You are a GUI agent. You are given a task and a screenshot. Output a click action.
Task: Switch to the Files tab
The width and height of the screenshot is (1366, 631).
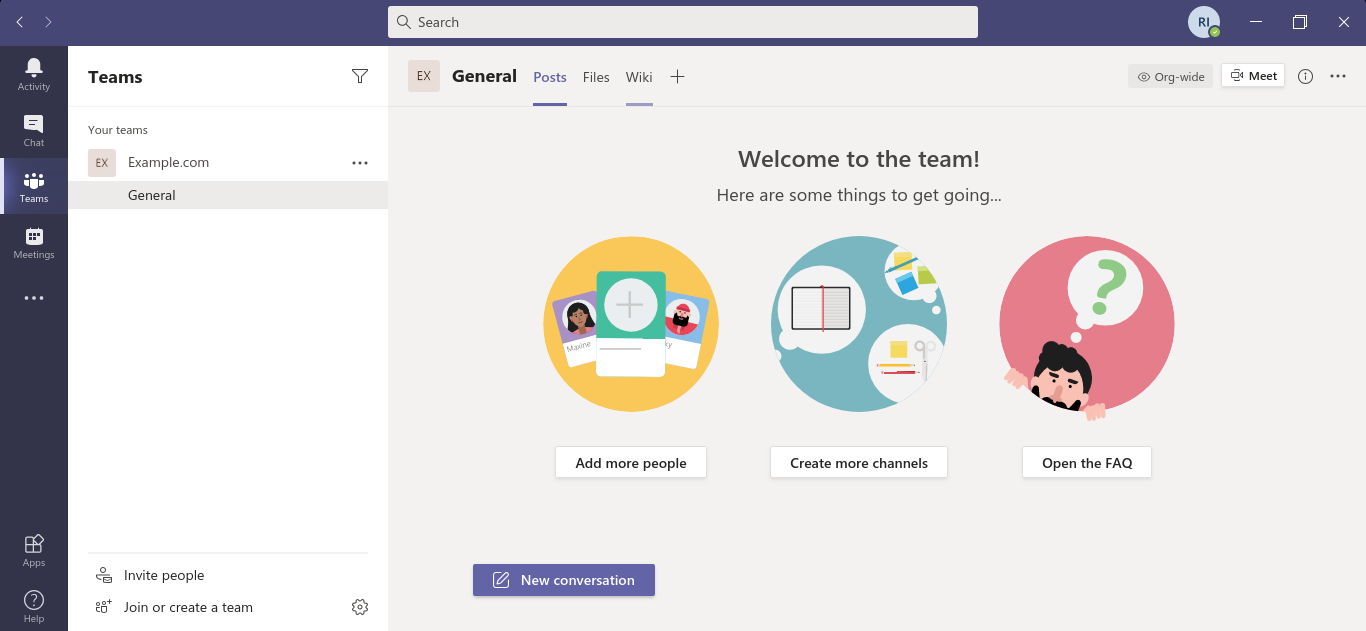coord(596,77)
